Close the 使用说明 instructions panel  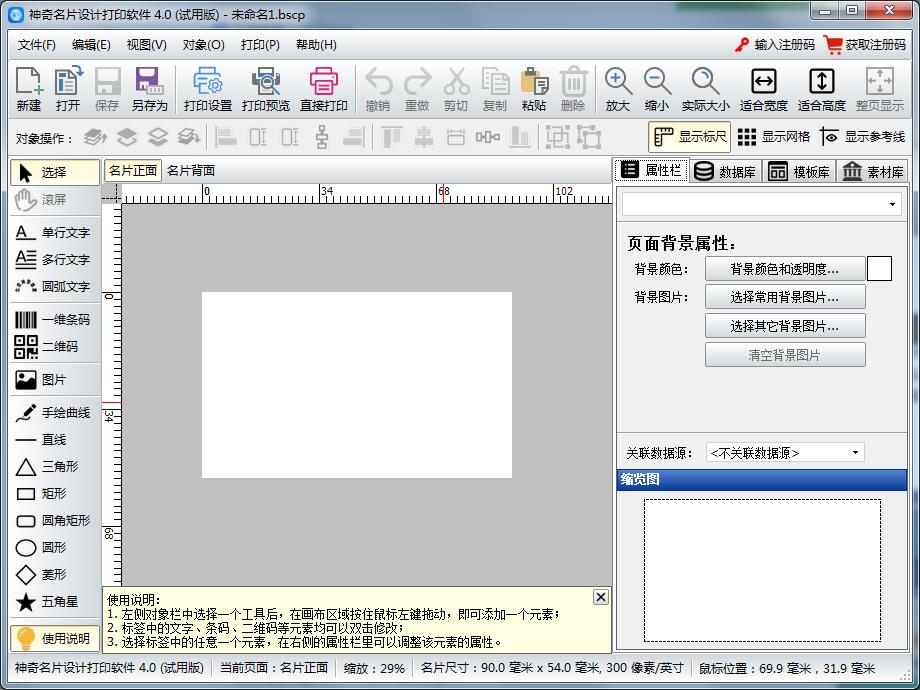coord(600,597)
